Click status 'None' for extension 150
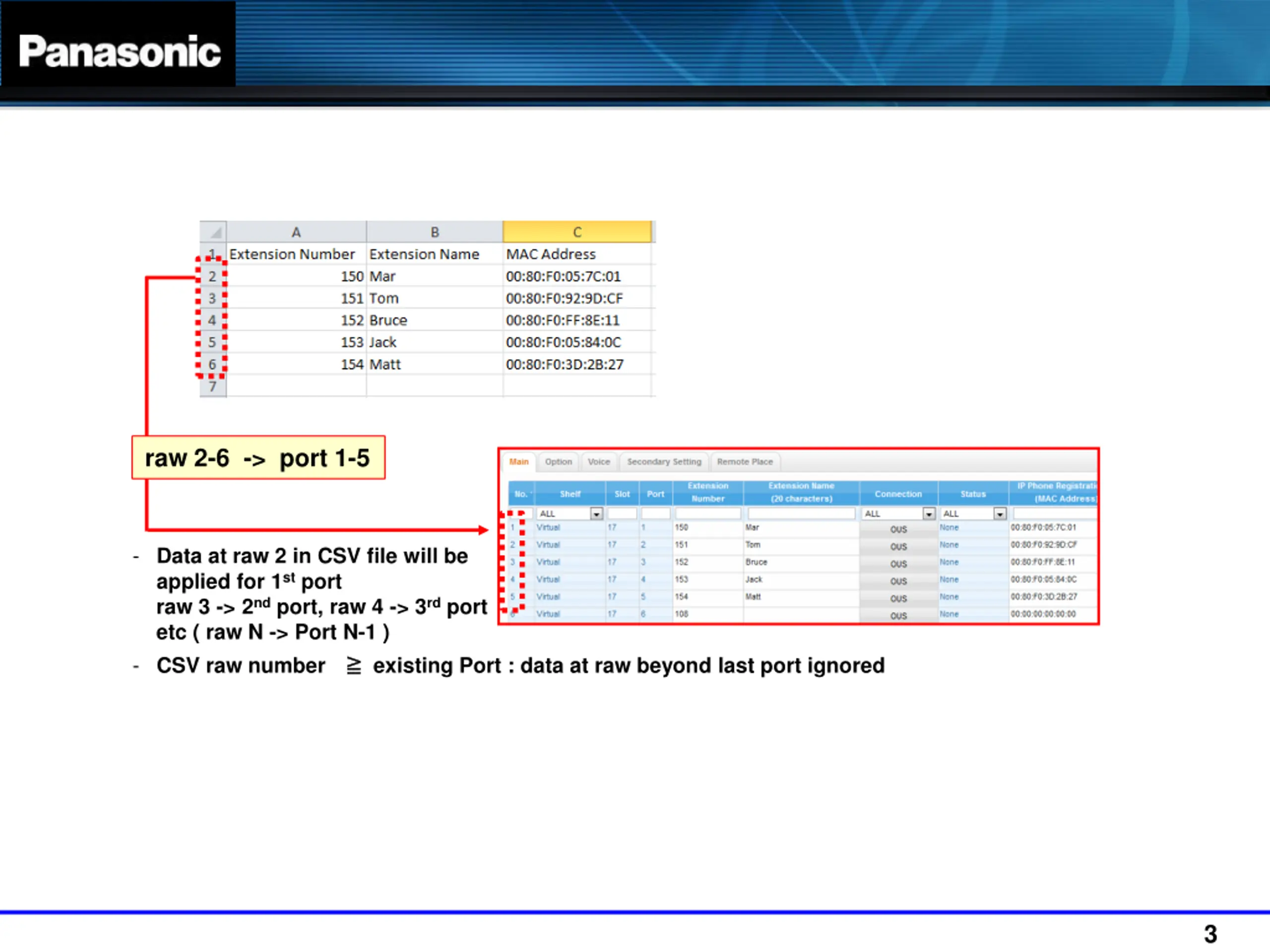 (x=949, y=528)
